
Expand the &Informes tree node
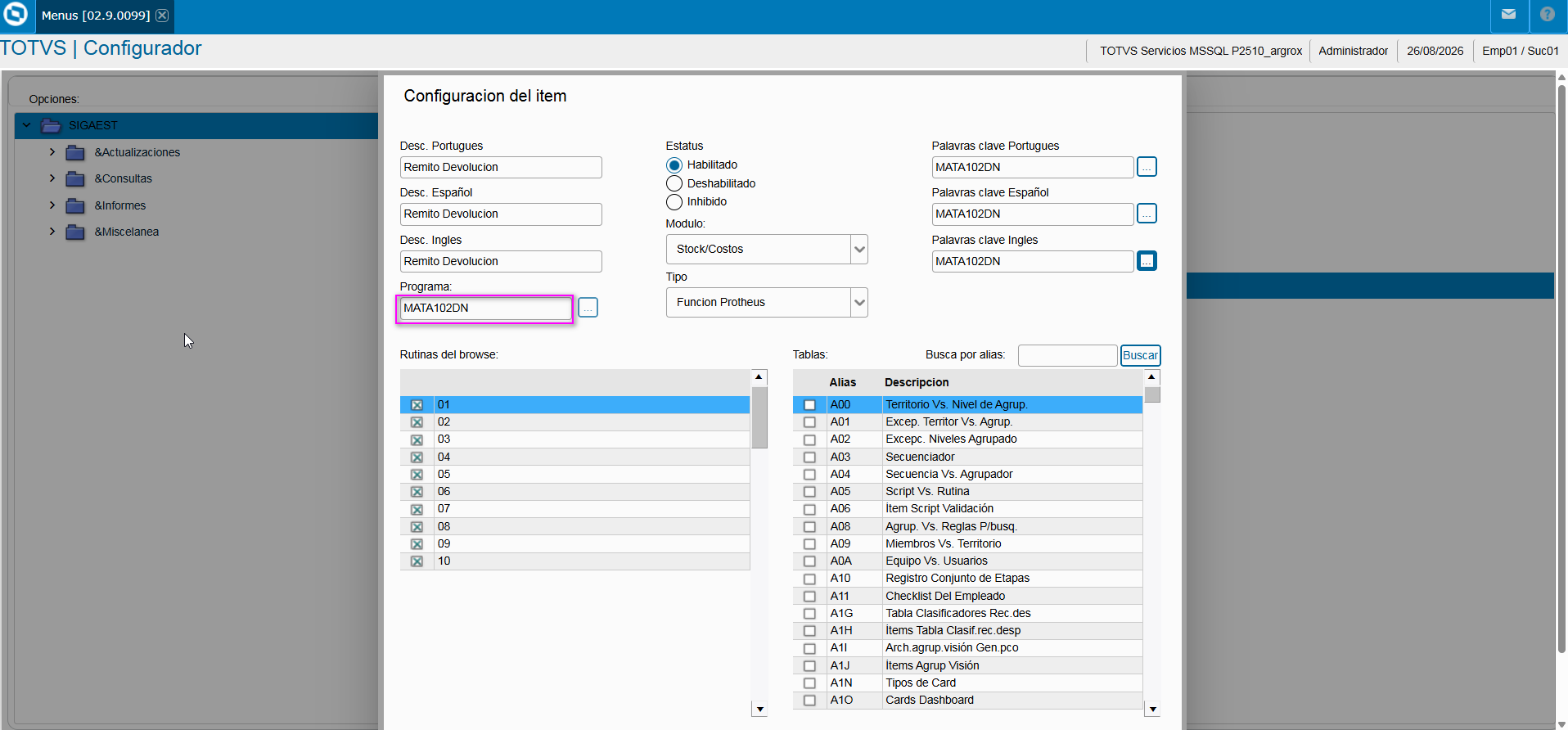[x=52, y=205]
